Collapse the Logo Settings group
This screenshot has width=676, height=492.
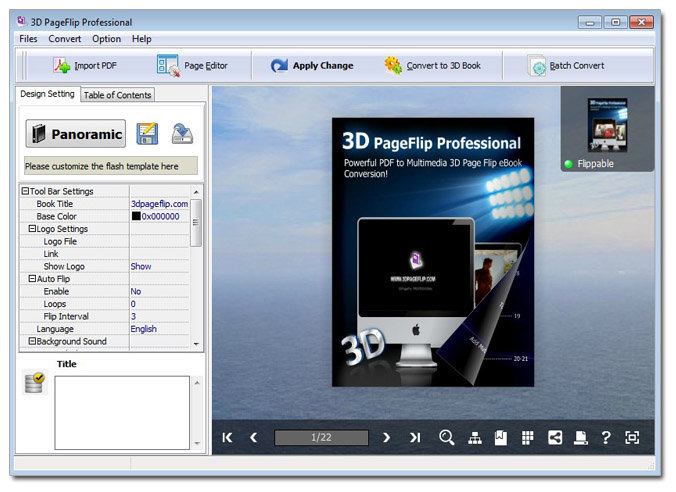click(x=32, y=229)
